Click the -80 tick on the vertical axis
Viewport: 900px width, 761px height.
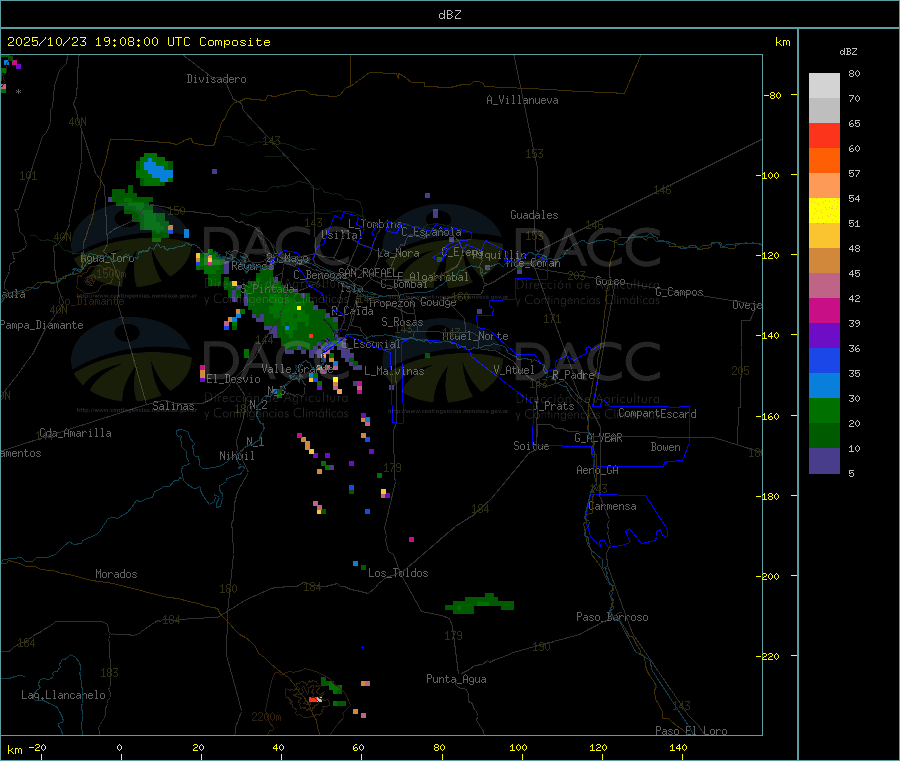pos(773,95)
